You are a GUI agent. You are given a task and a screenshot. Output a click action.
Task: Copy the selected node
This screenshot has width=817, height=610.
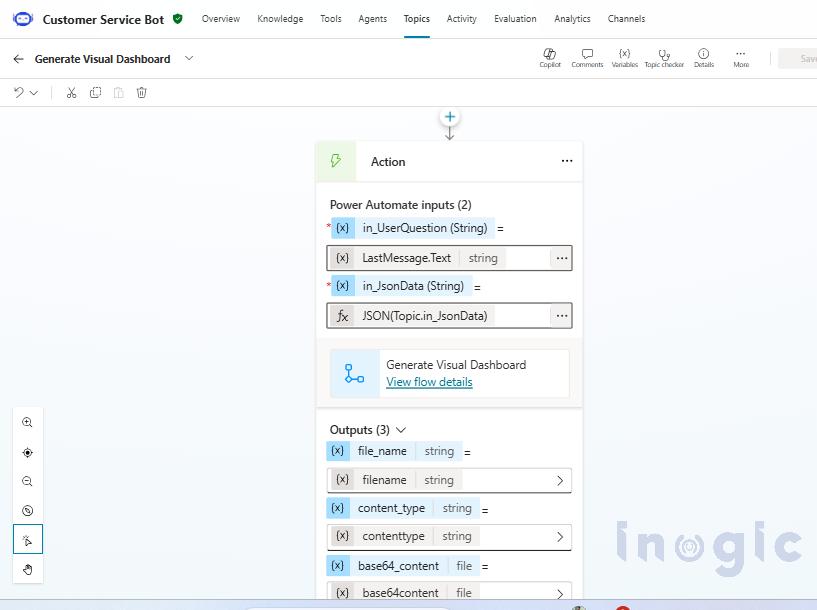tap(95, 93)
